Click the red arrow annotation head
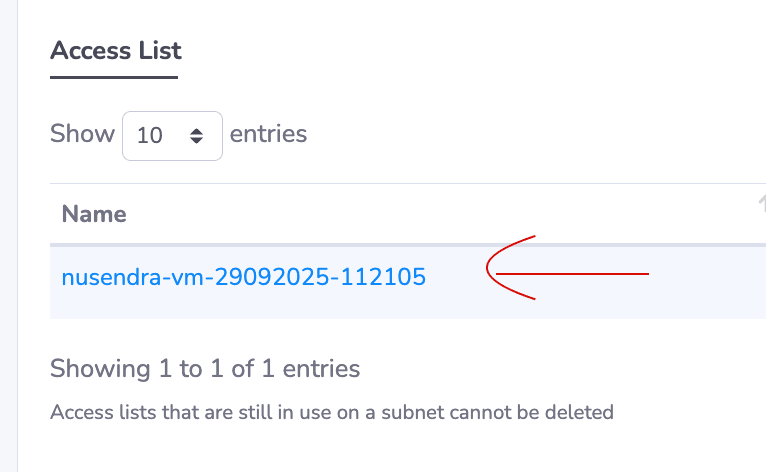The height and width of the screenshot is (472, 766). click(x=493, y=270)
